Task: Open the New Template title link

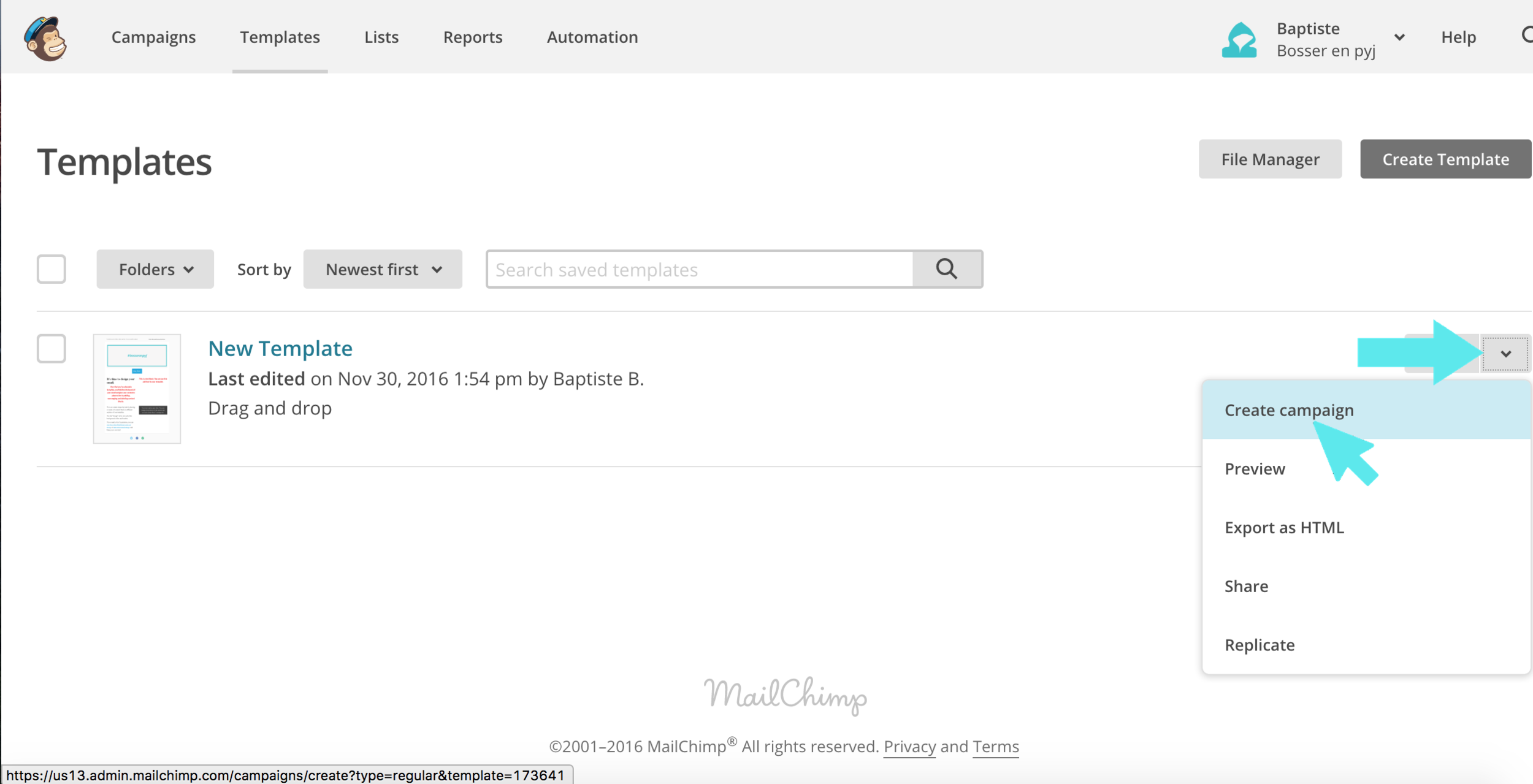Action: (x=280, y=348)
